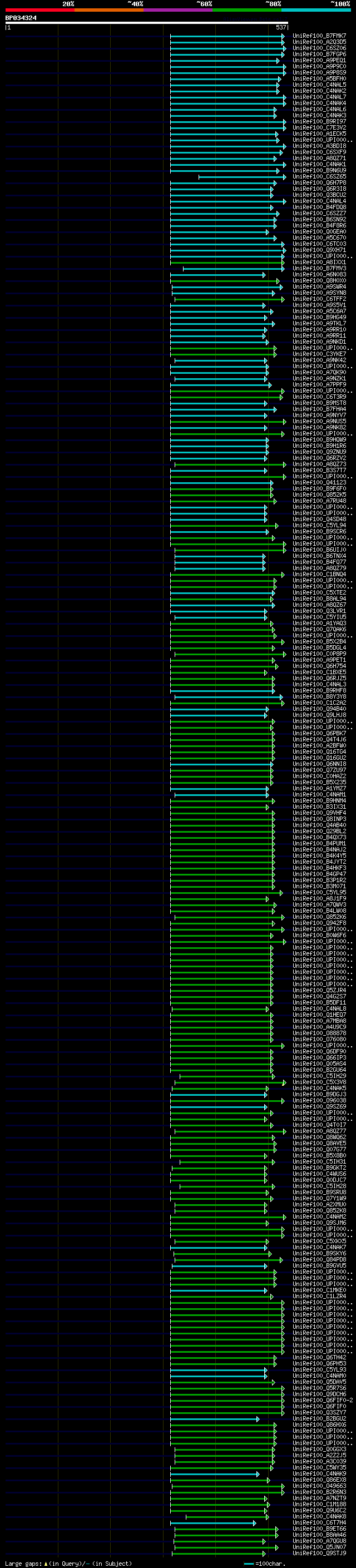Select hit label UniRef100_A1ECK5
The width and height of the screenshot is (356, 1568).
click(319, 134)
